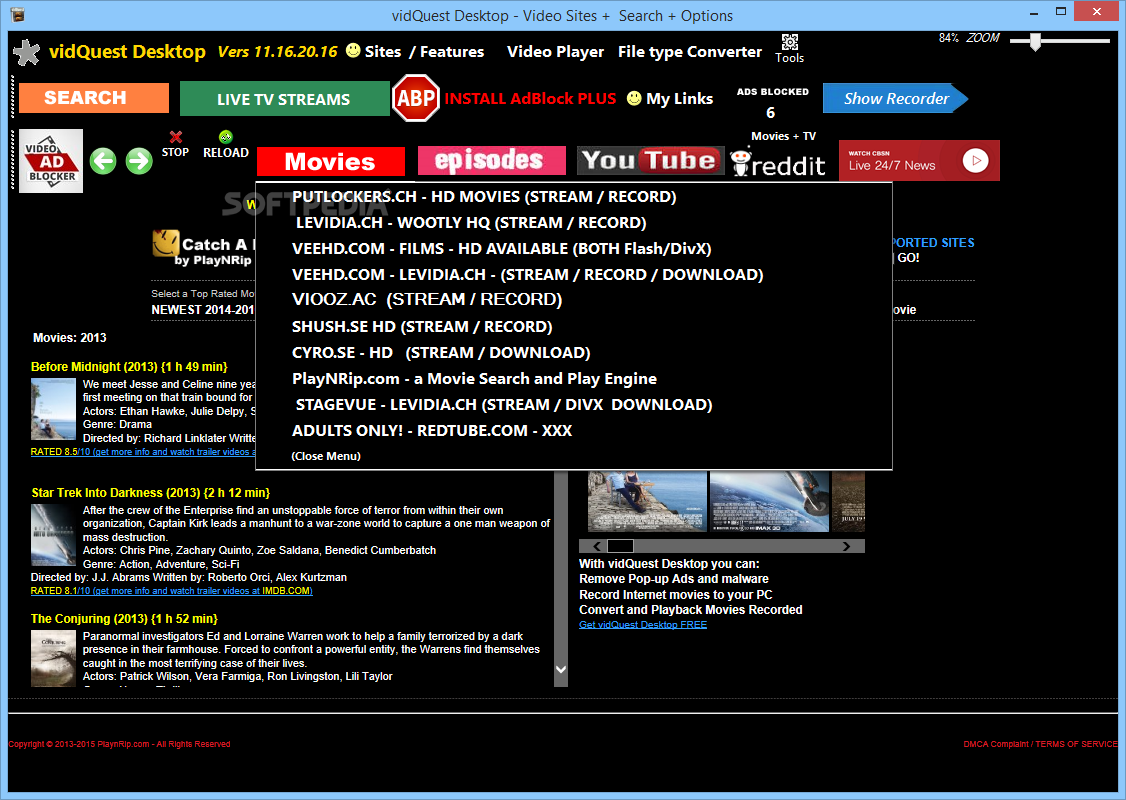Select SHUSH.SE HD entry

coord(422,327)
